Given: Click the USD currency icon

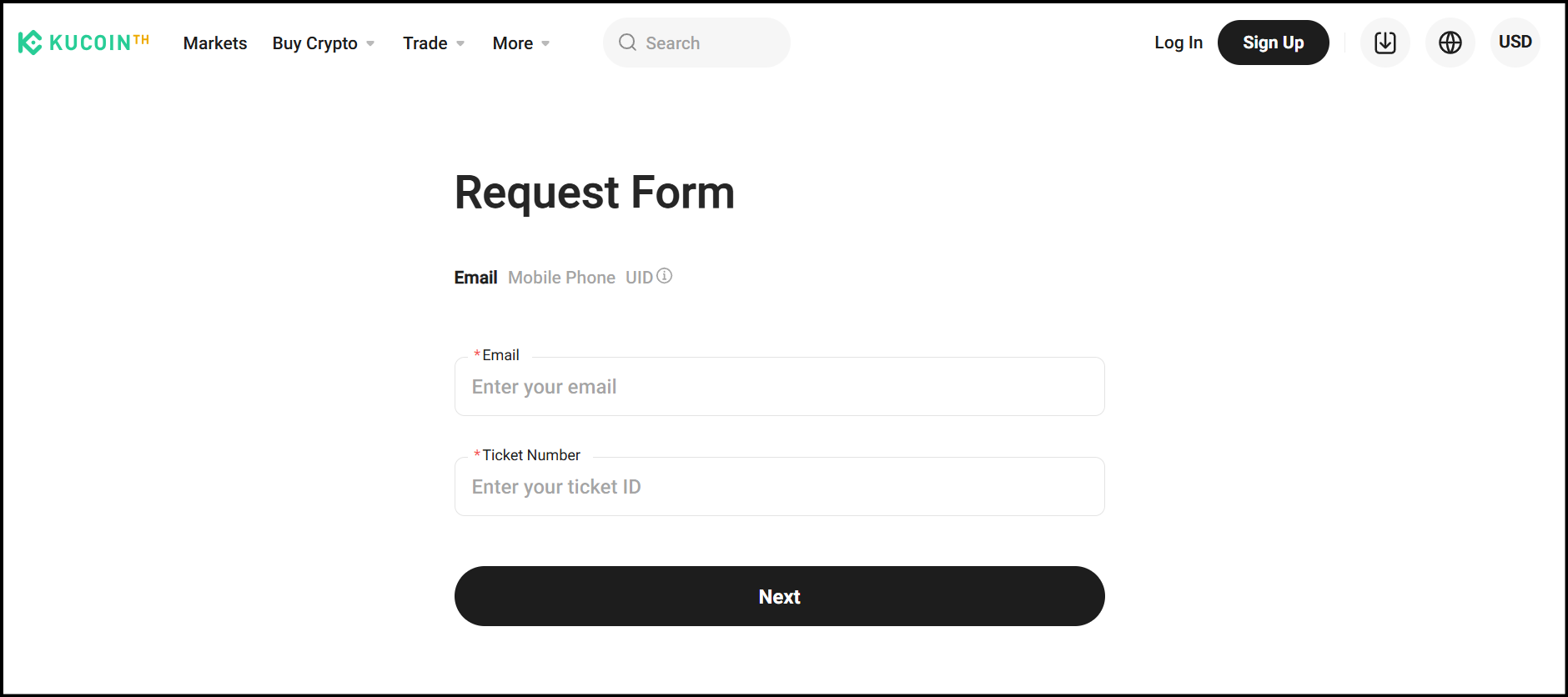Looking at the screenshot, I should [x=1515, y=43].
